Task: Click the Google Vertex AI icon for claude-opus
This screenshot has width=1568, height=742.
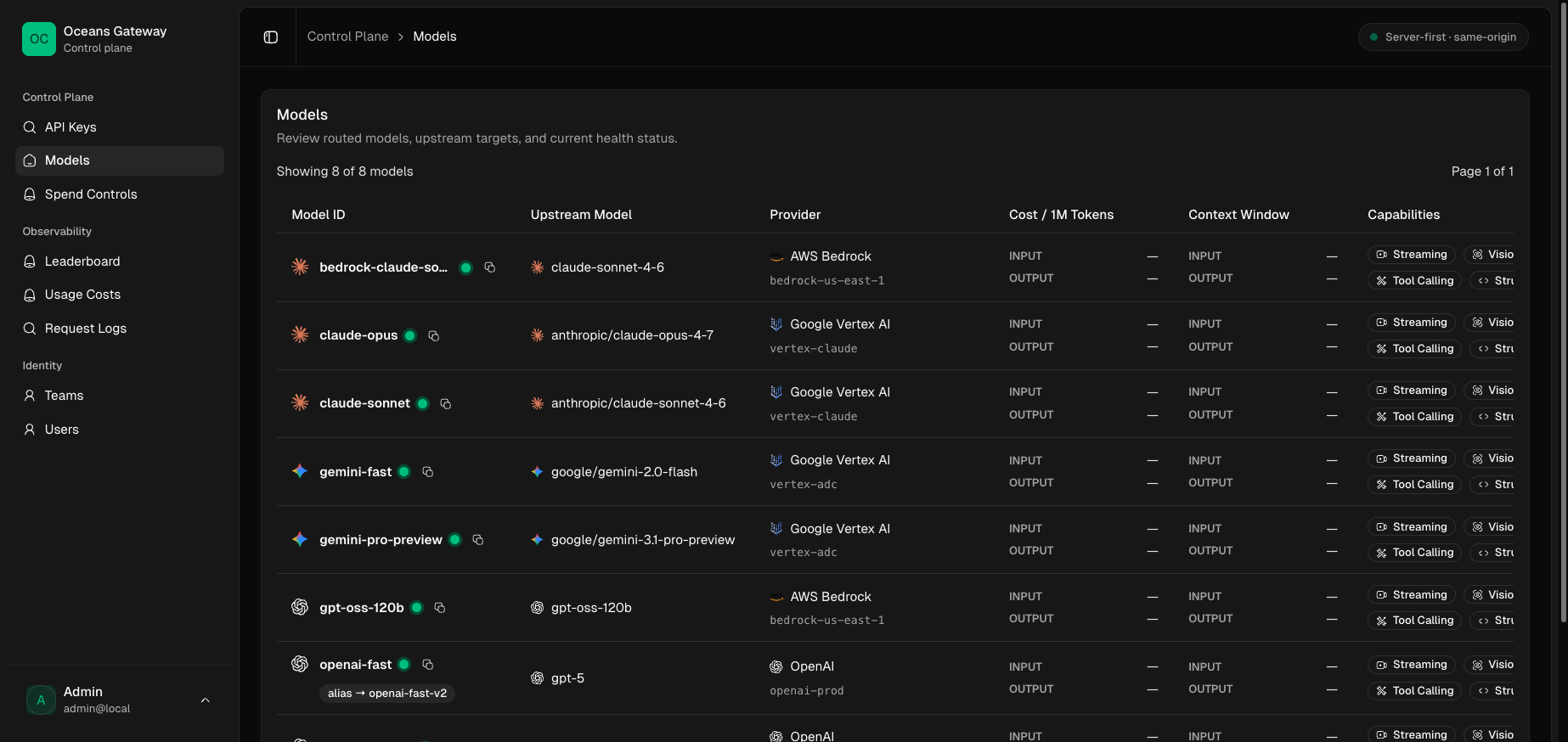Action: [x=776, y=324]
